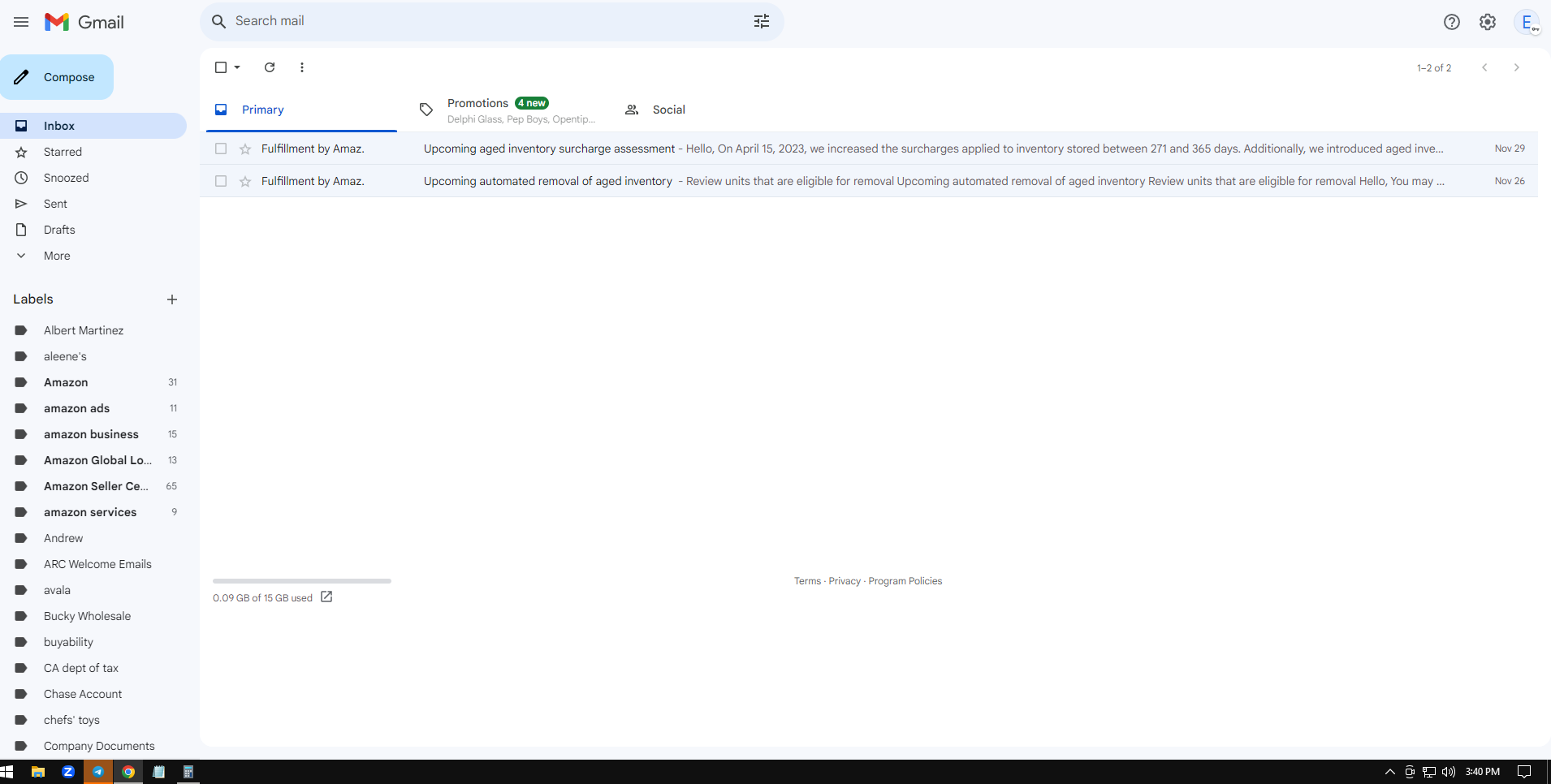Screen dimensions: 1551x784
Task: Open Settings gear icon
Action: [1488, 22]
